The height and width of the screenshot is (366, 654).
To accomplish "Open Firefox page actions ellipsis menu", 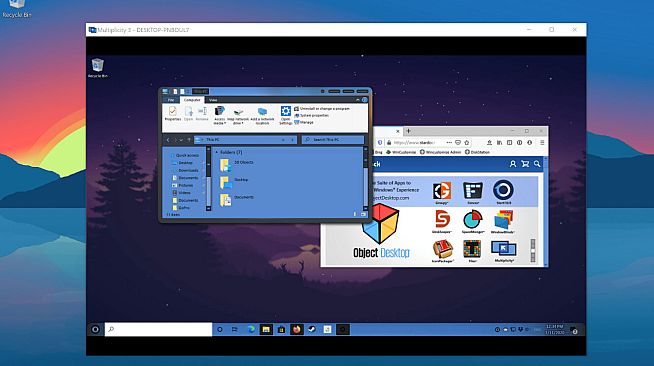I will (x=449, y=143).
